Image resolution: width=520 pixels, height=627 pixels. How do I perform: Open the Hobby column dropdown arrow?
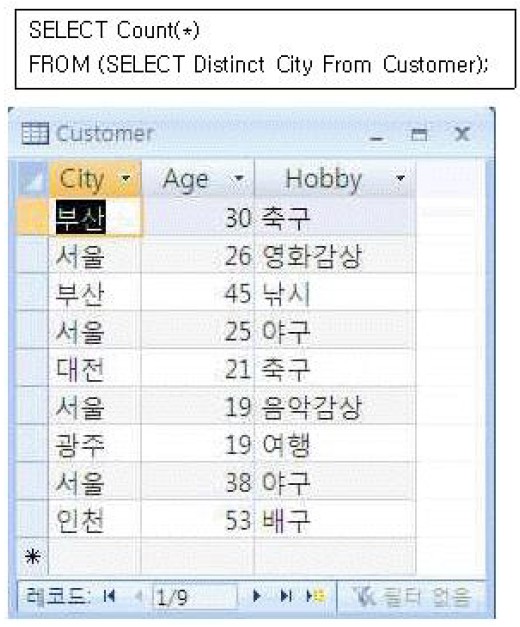pos(400,178)
